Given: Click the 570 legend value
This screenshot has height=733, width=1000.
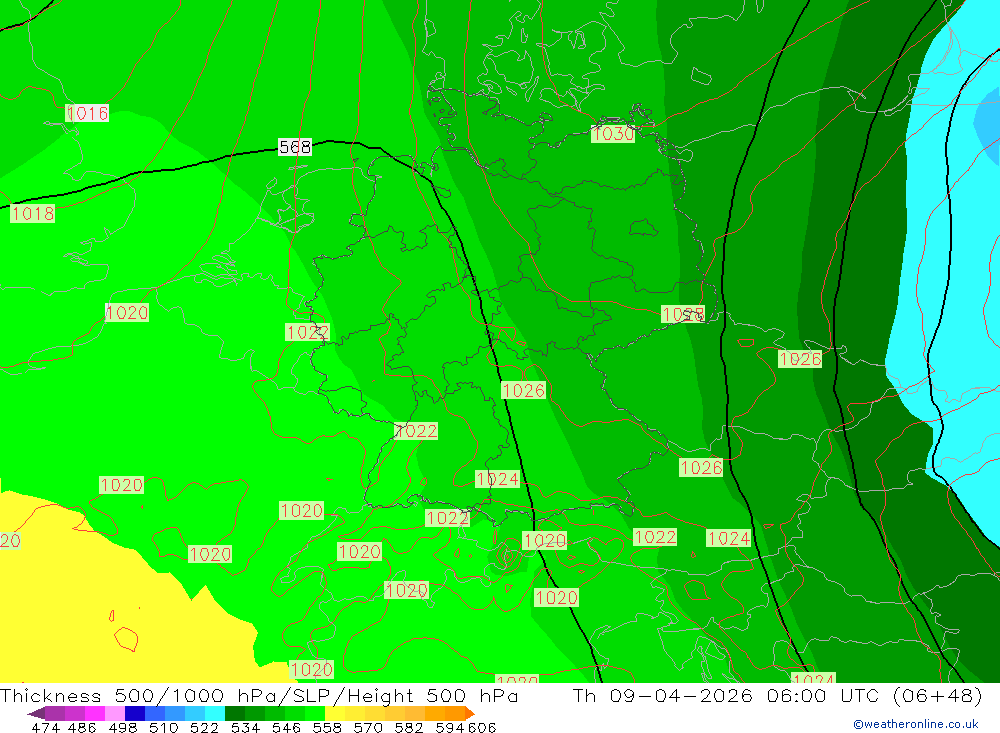Looking at the screenshot, I should (368, 727).
